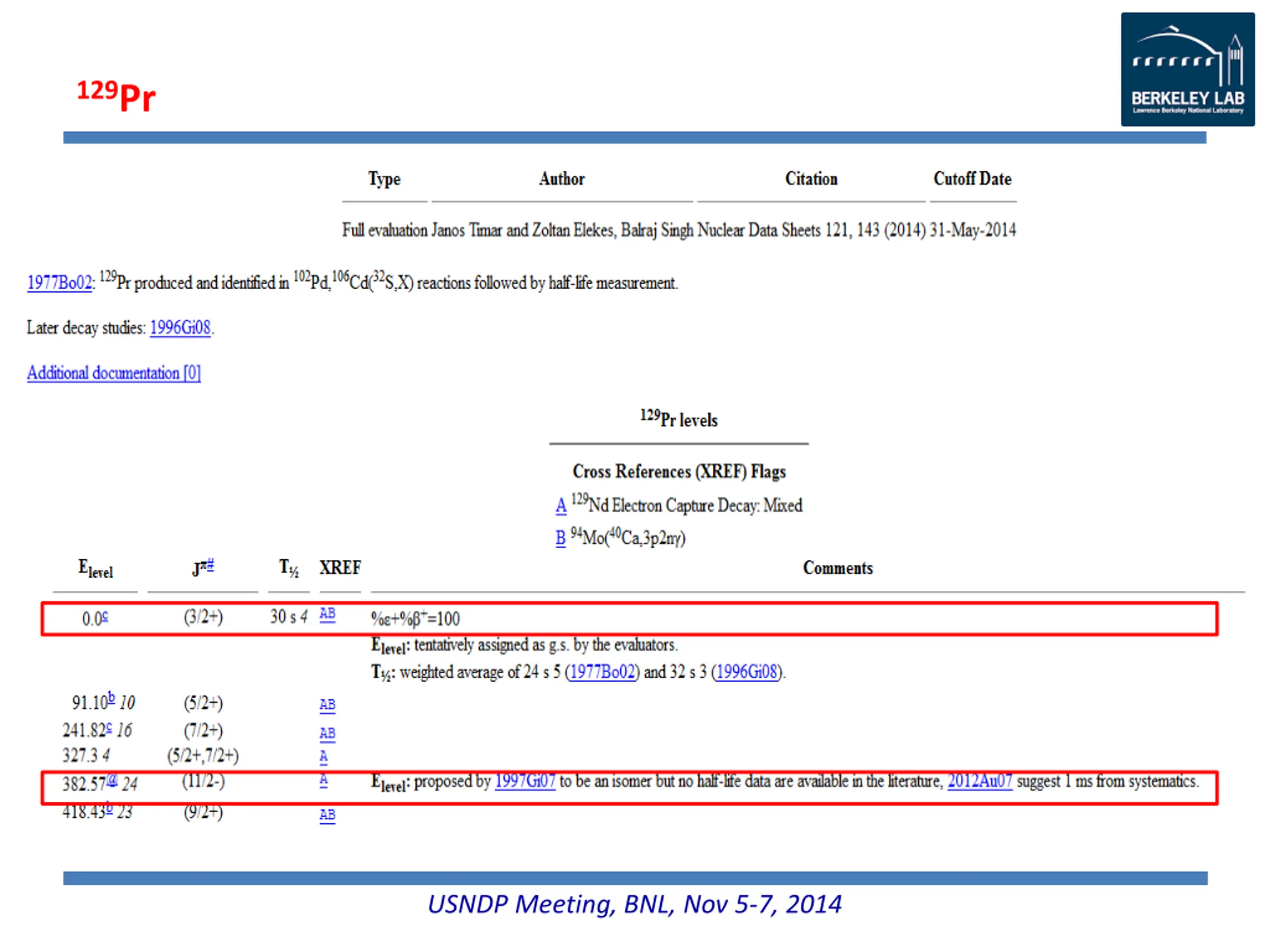Open Additional documentation [0] link

[114, 373]
